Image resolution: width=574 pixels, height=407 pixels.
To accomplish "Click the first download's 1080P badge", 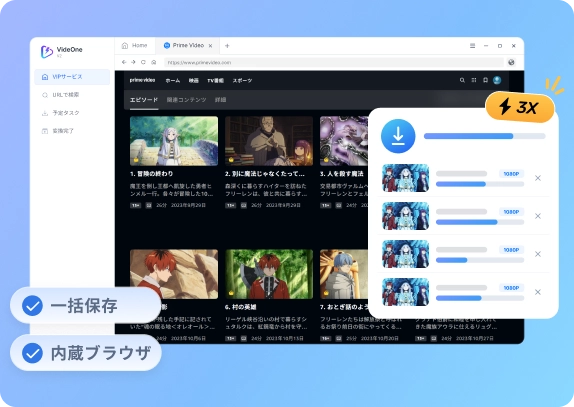I will pos(511,174).
